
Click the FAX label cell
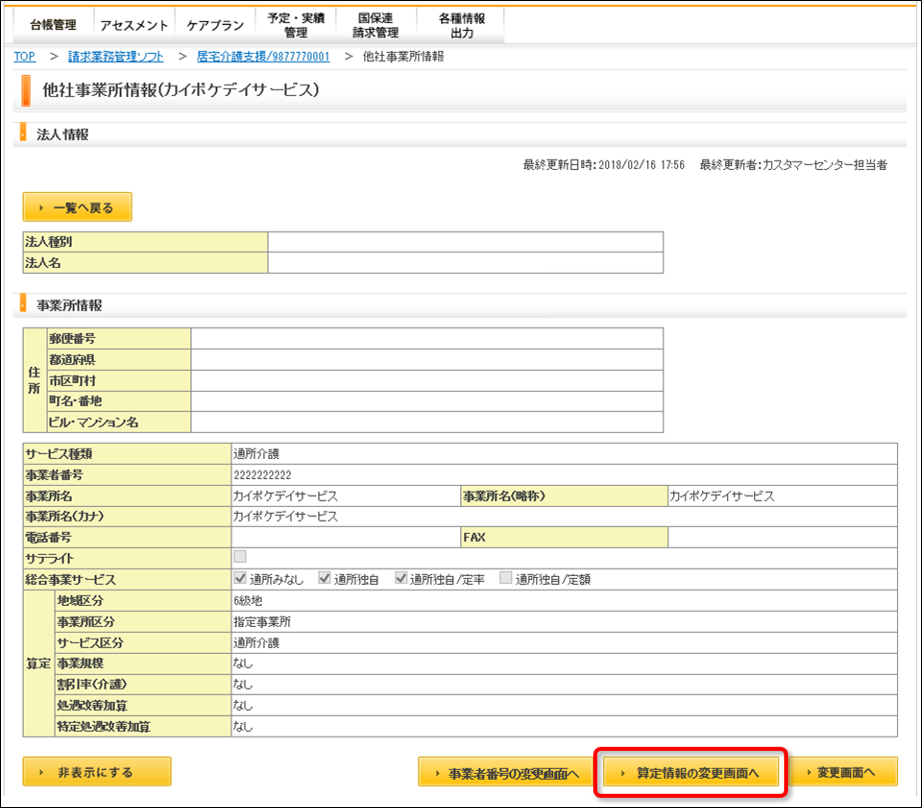coord(564,537)
